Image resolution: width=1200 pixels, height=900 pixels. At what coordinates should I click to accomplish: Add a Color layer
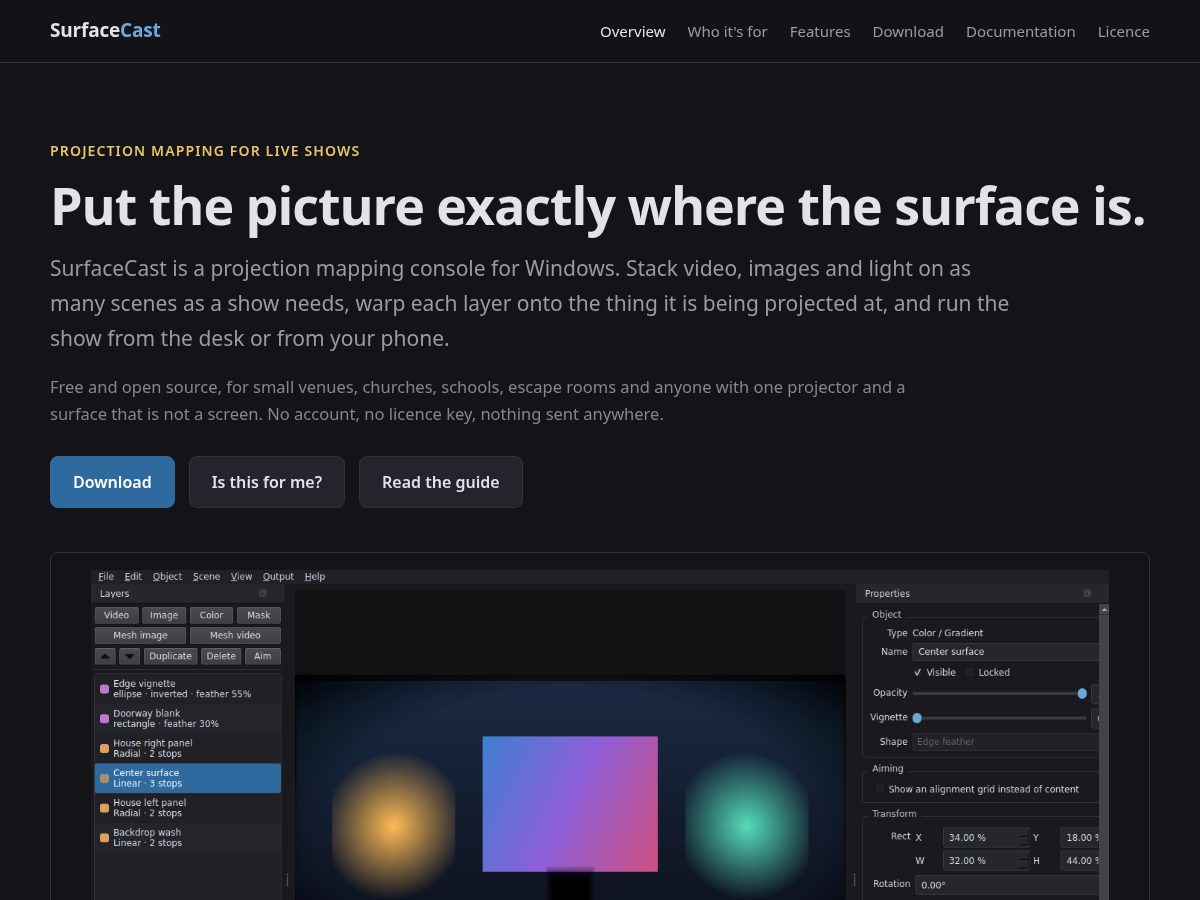point(211,616)
